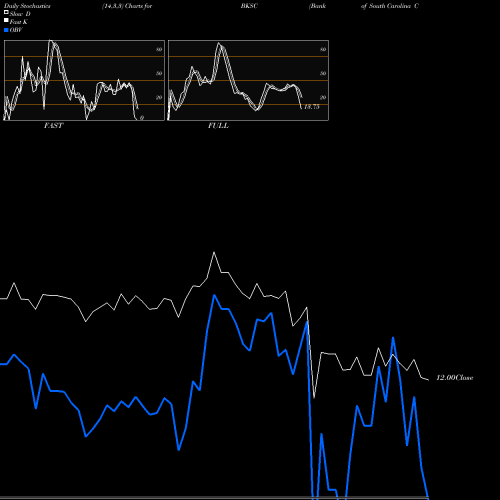Click the 12.00 Close price label
The width and height of the screenshot is (500, 500).
pos(455,378)
